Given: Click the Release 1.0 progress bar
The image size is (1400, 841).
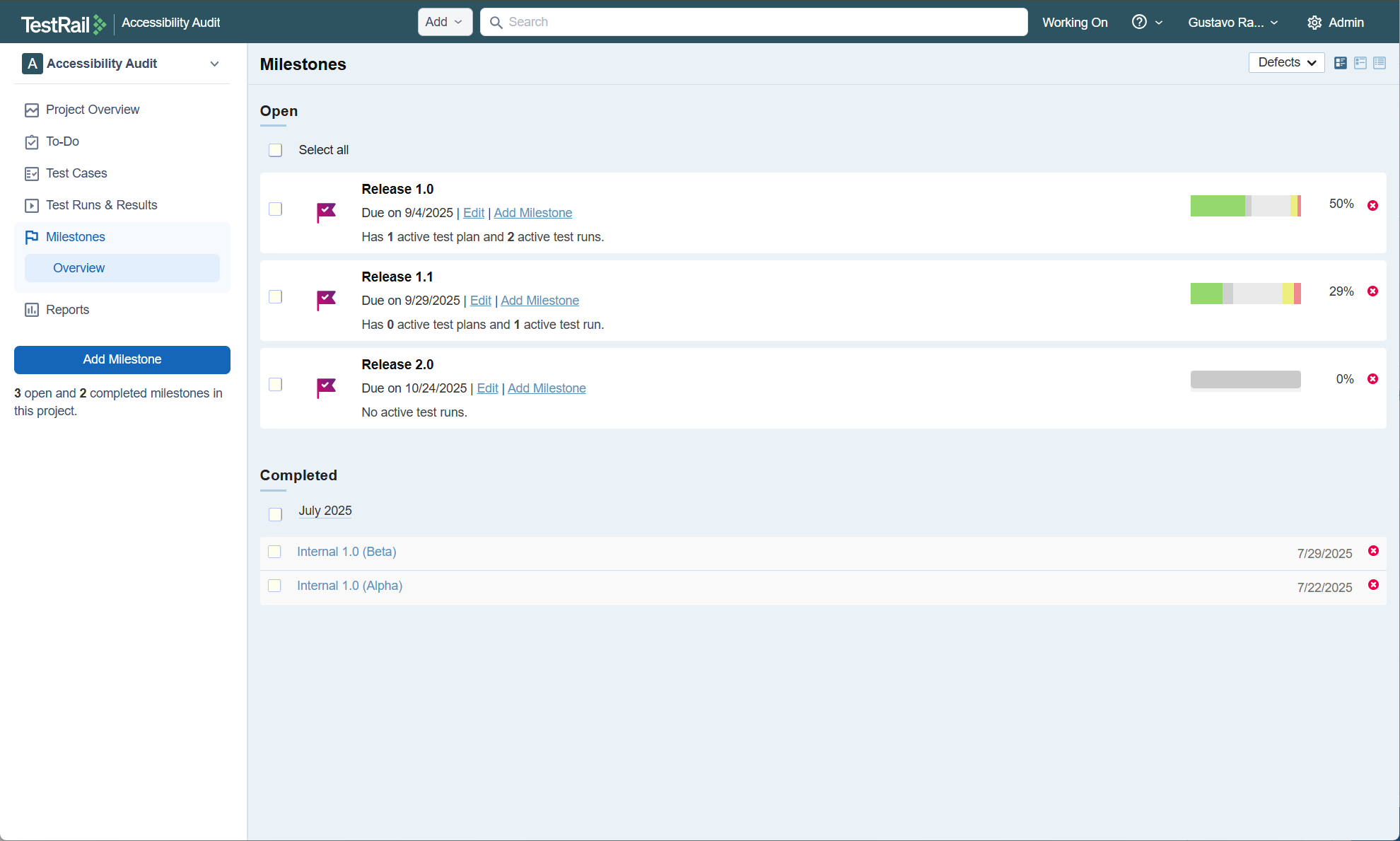Looking at the screenshot, I should click(x=1245, y=205).
